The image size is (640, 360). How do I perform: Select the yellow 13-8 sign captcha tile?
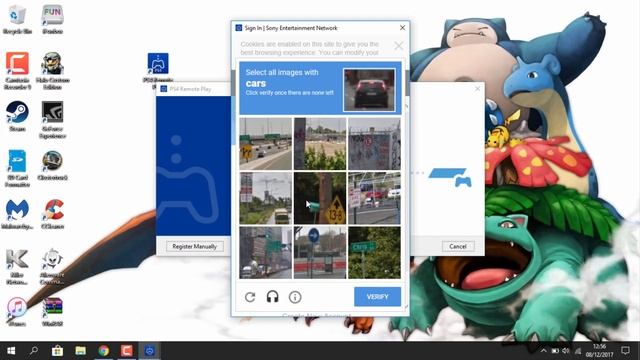(x=320, y=198)
